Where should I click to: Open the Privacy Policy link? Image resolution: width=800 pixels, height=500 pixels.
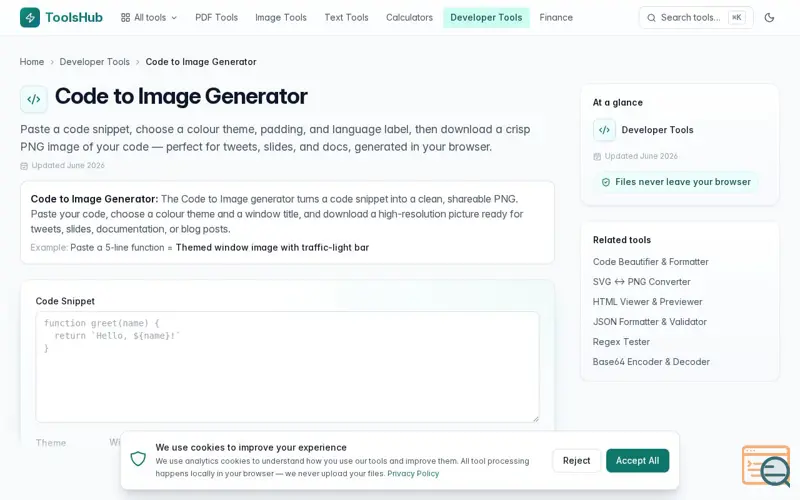click(413, 473)
